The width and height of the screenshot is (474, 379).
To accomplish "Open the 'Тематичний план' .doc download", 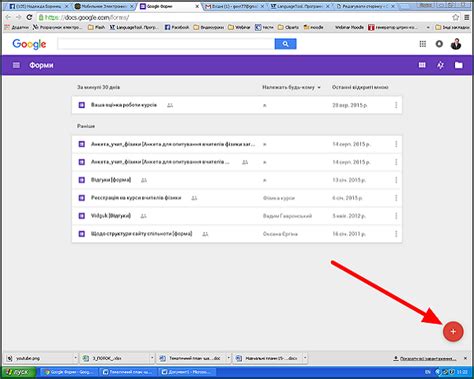I will (x=191, y=358).
